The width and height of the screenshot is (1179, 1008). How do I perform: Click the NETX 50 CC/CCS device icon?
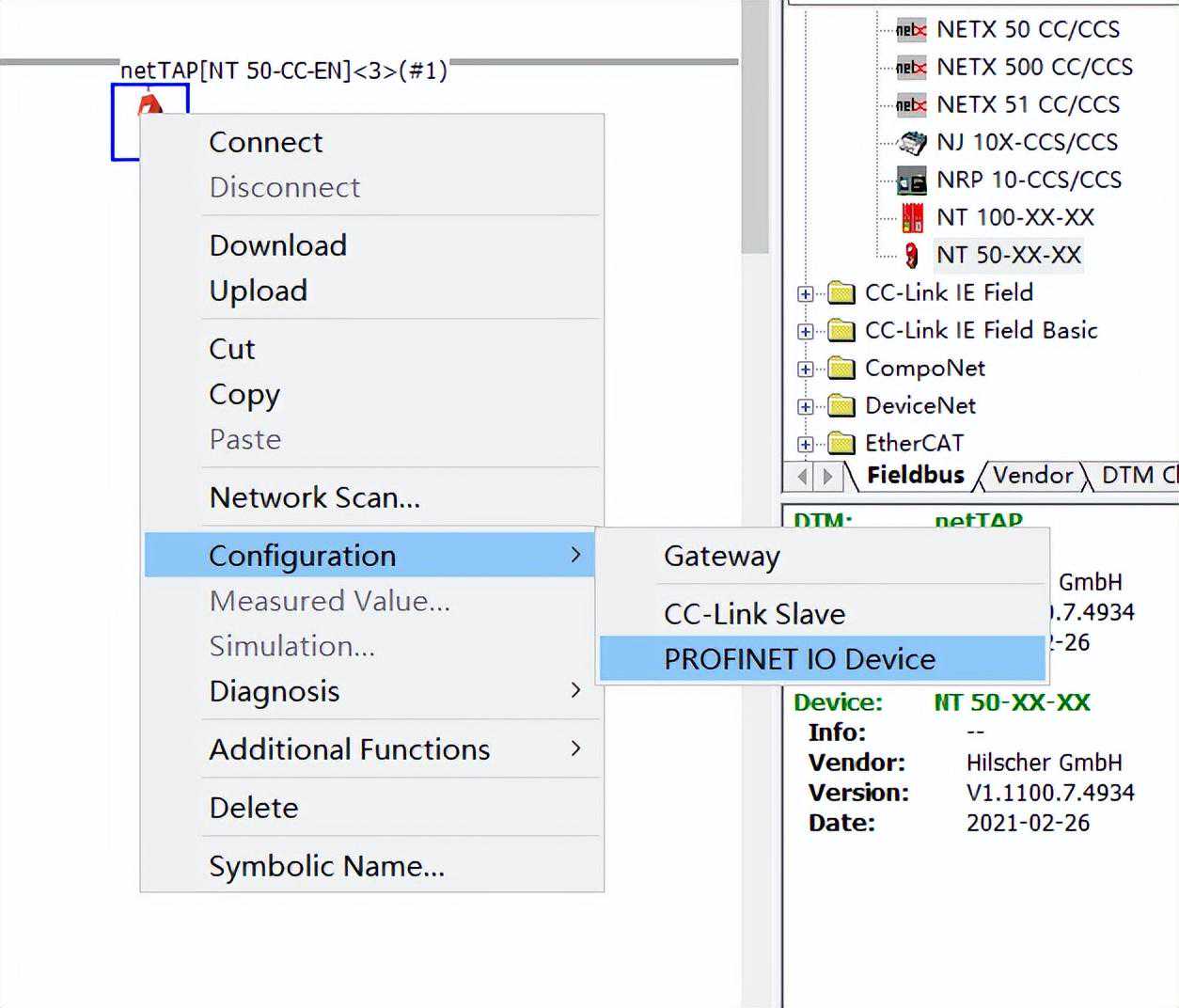(910, 30)
